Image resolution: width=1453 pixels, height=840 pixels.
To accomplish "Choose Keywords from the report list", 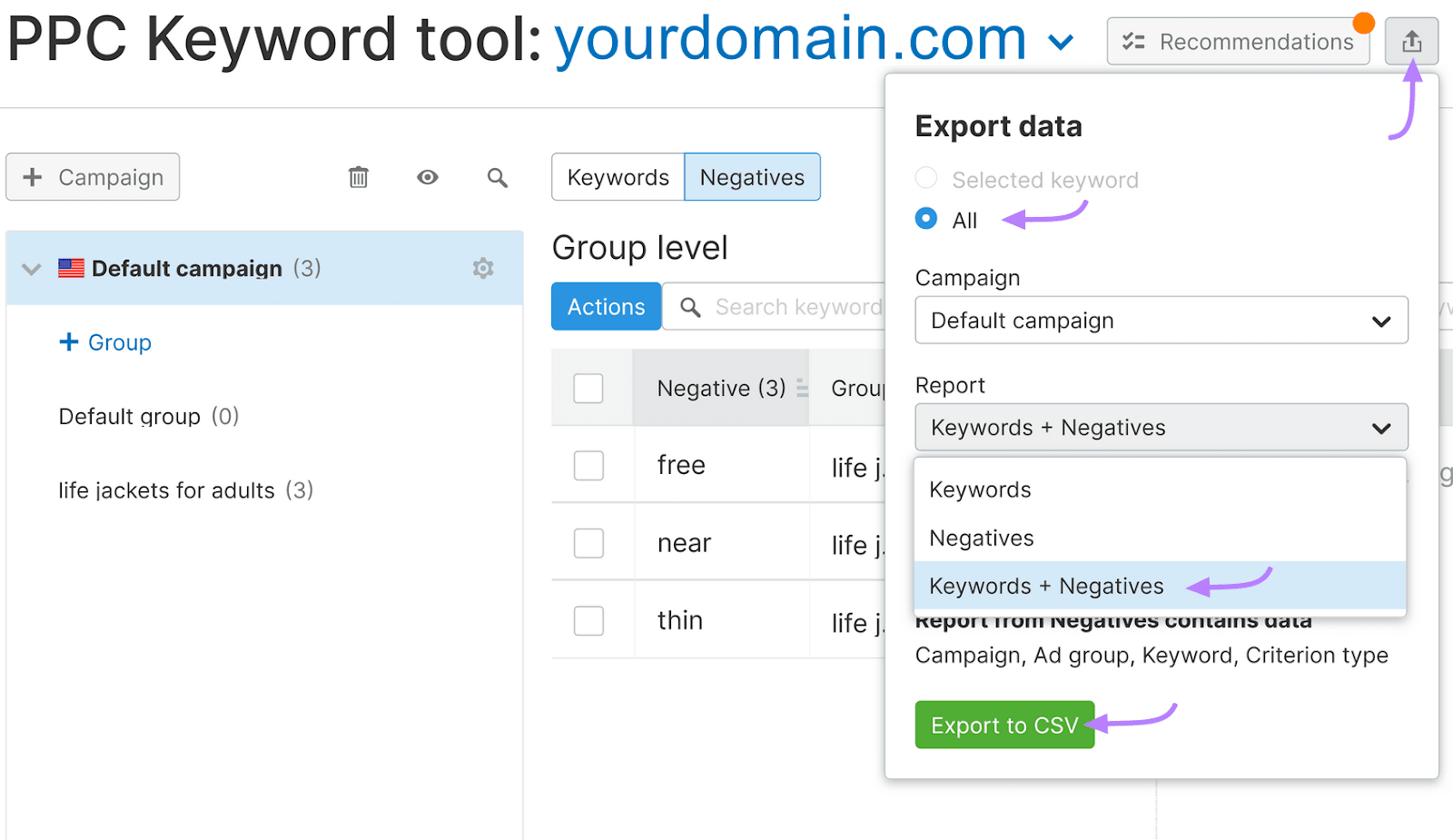I will (1160, 489).
